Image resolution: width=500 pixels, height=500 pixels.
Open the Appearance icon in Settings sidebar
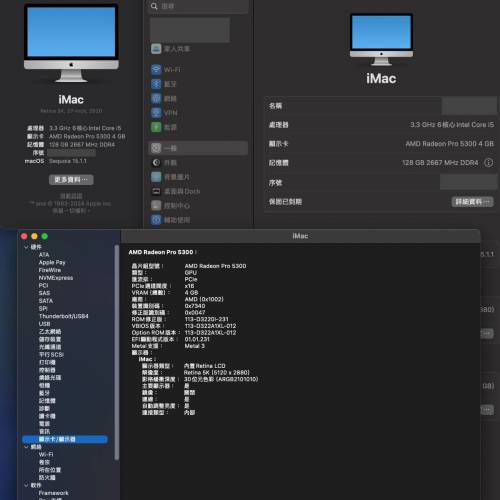(x=156, y=162)
